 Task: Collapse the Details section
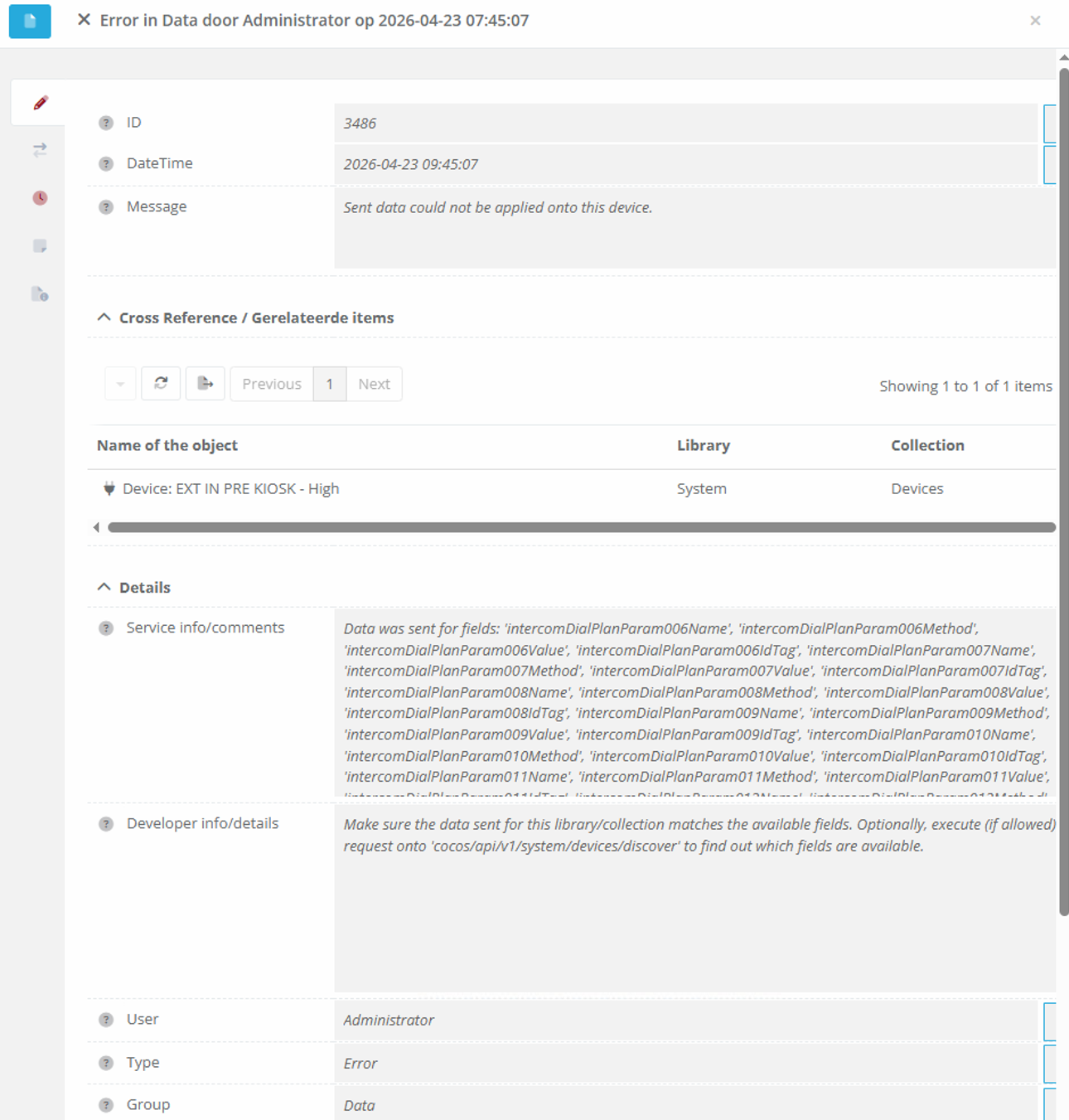[x=104, y=587]
